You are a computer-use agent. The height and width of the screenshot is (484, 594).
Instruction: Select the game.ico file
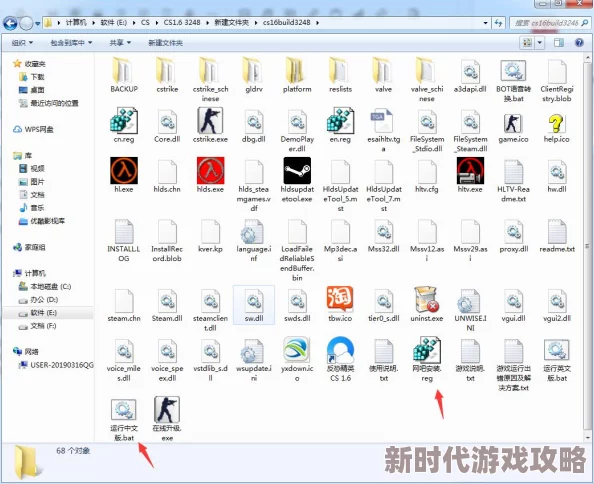[x=513, y=128]
